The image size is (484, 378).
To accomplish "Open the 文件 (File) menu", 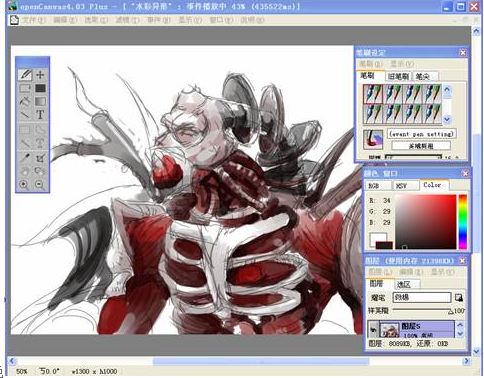I will [x=33, y=20].
